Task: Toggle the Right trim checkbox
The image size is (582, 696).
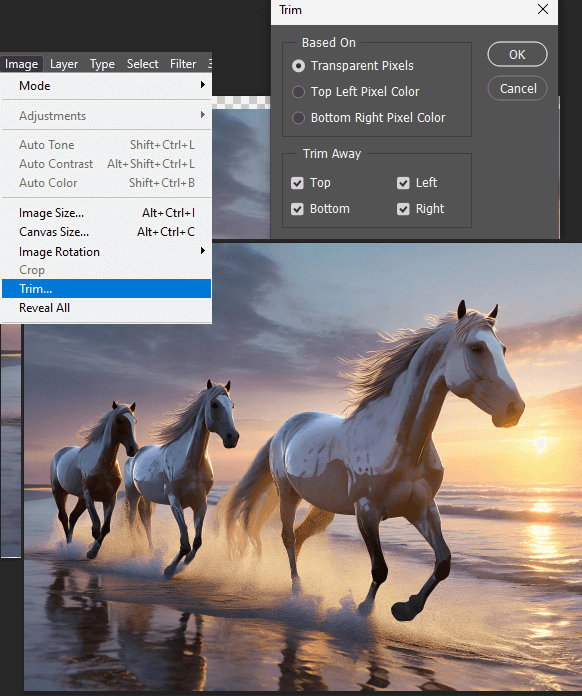Action: (x=403, y=209)
